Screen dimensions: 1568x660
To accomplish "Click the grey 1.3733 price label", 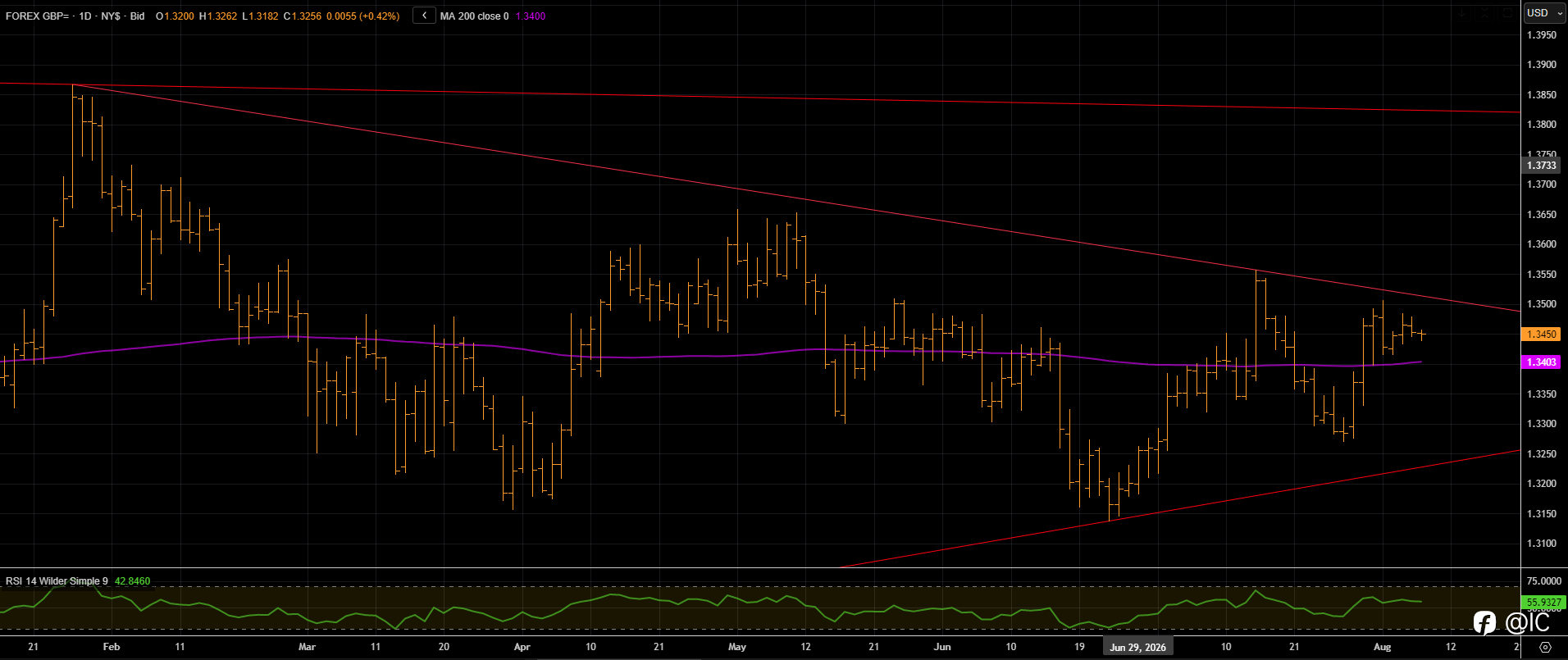I will click(1541, 166).
